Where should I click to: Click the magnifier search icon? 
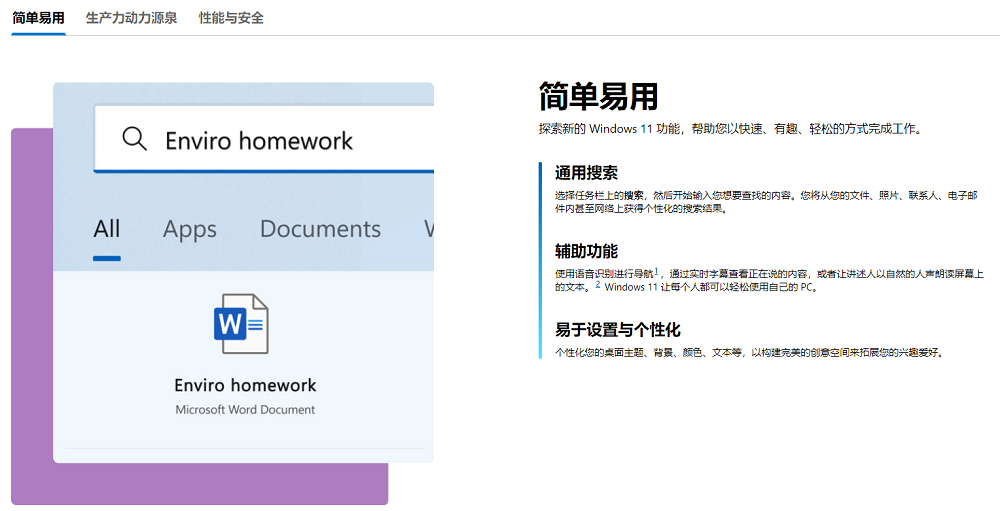point(134,139)
